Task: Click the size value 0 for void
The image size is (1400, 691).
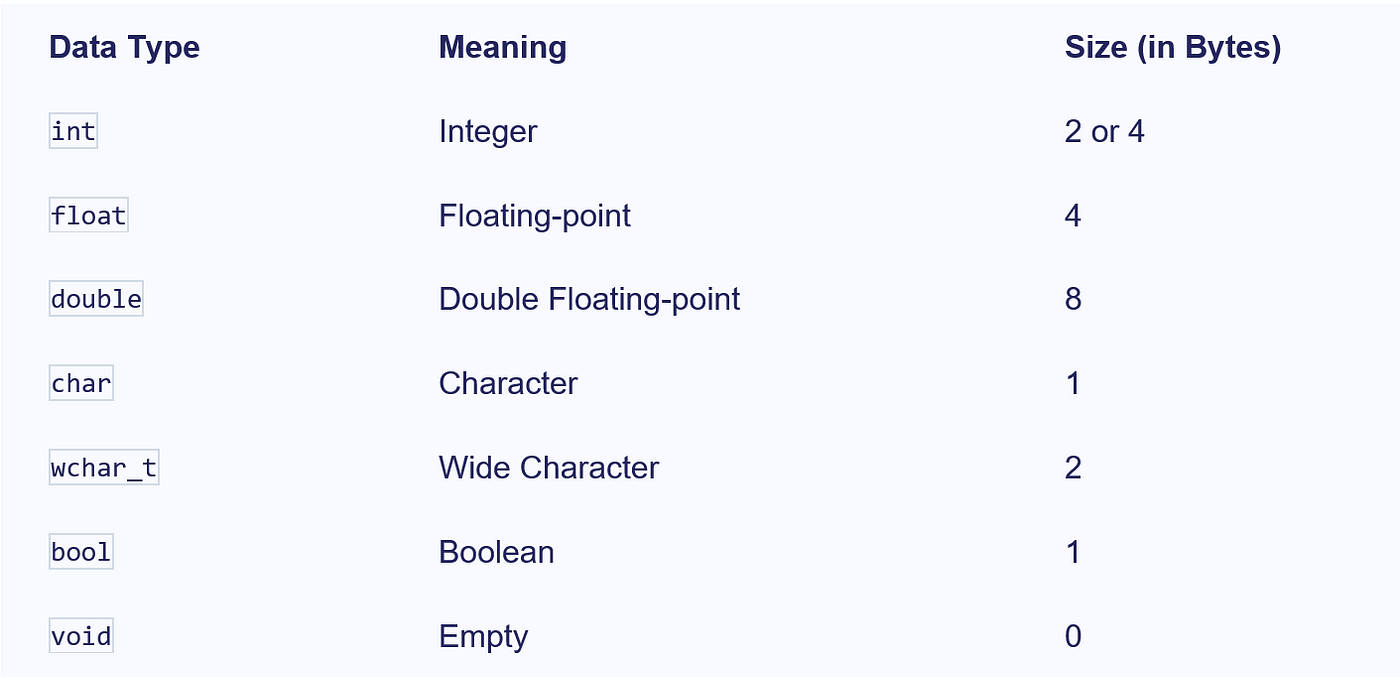Action: tap(1073, 636)
